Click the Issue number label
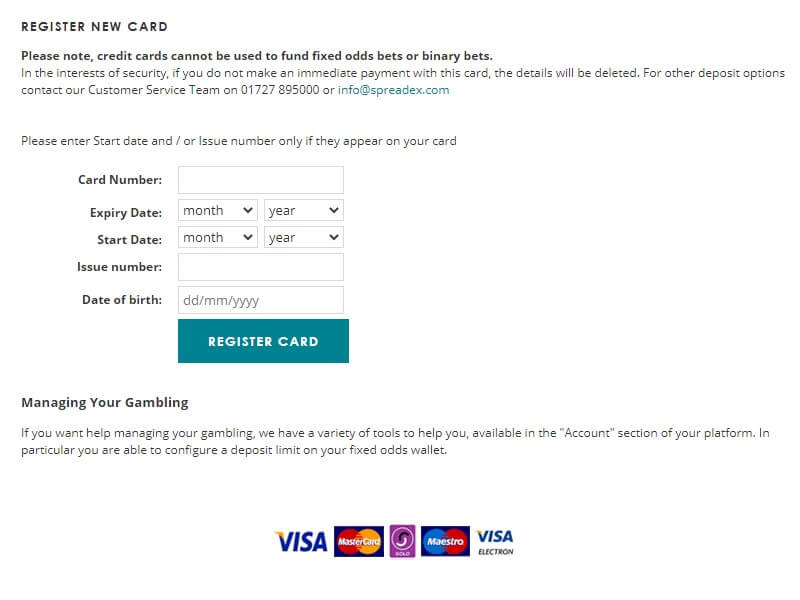The width and height of the screenshot is (800, 600). tap(119, 266)
